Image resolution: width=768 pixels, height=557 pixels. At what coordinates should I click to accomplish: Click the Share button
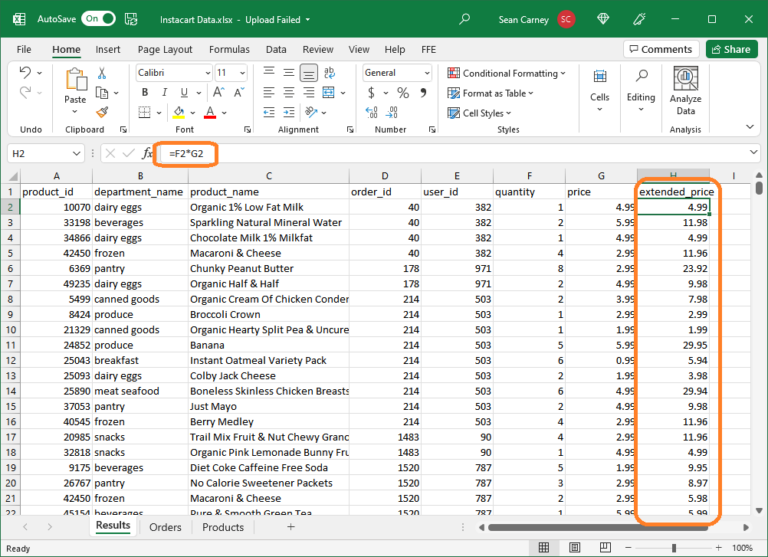pos(731,49)
